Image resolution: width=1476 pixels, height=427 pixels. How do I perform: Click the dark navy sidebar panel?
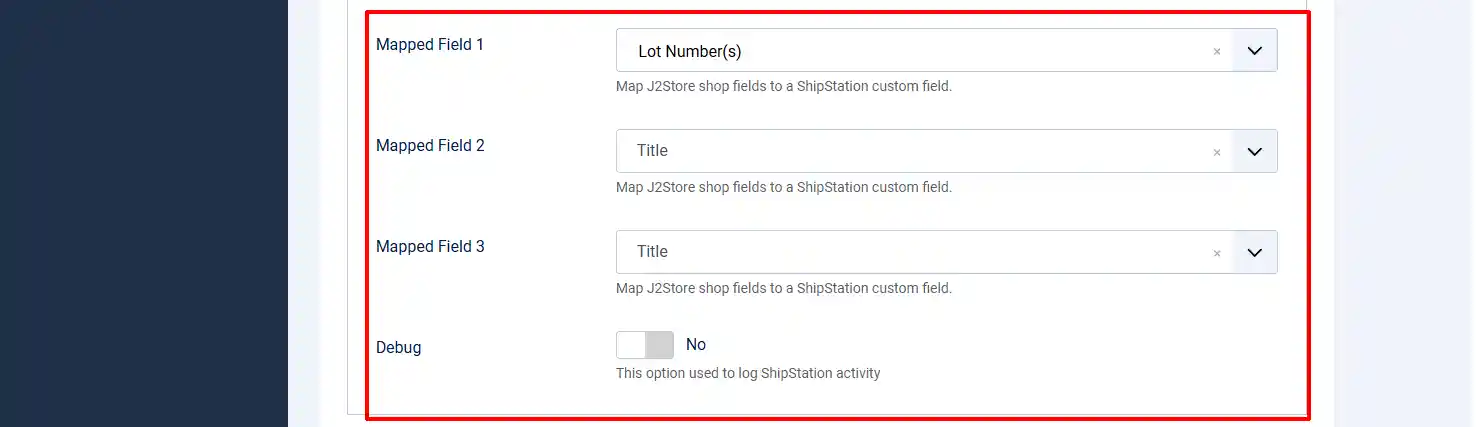pos(144,213)
